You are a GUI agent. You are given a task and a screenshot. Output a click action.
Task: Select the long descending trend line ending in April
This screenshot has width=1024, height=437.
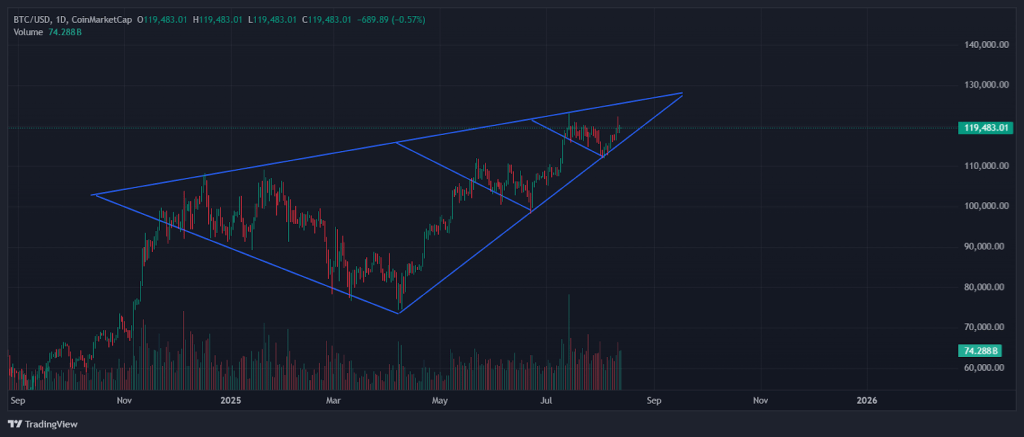point(248,255)
